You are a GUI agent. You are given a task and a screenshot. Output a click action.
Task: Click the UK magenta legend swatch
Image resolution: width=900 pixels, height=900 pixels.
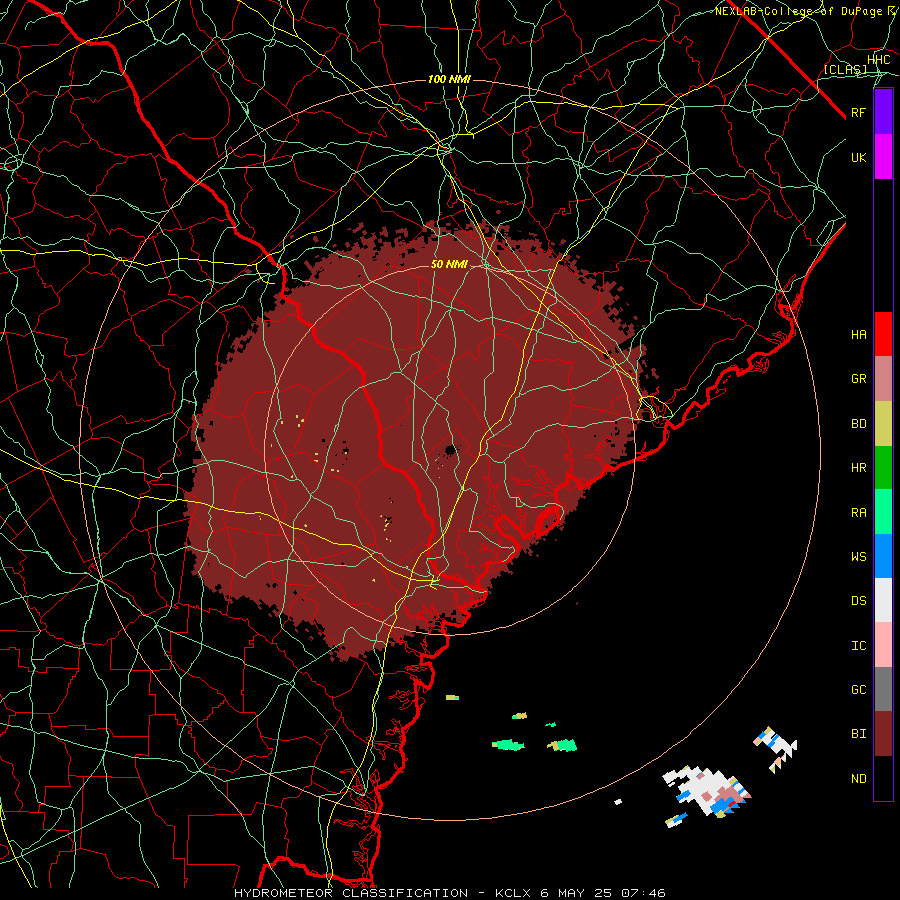click(x=883, y=157)
